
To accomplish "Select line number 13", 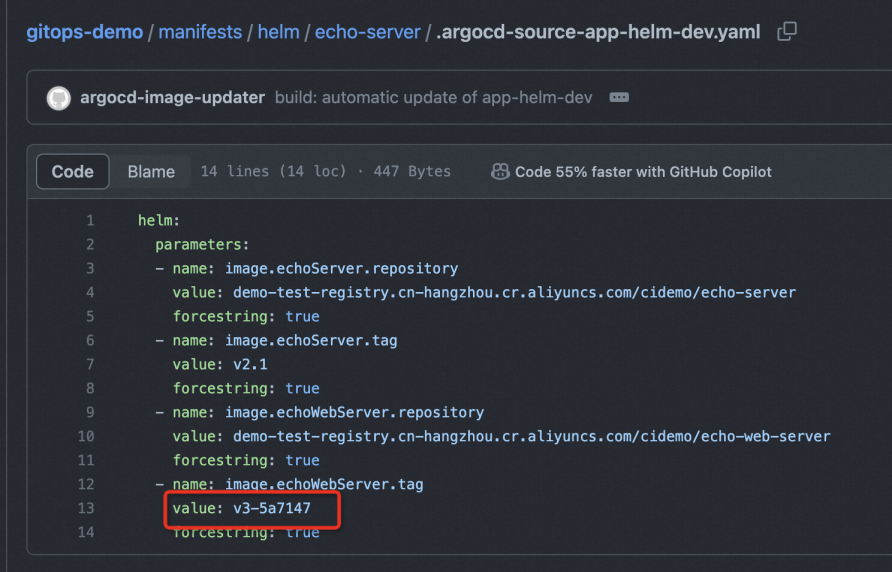I will pyautogui.click(x=86, y=508).
